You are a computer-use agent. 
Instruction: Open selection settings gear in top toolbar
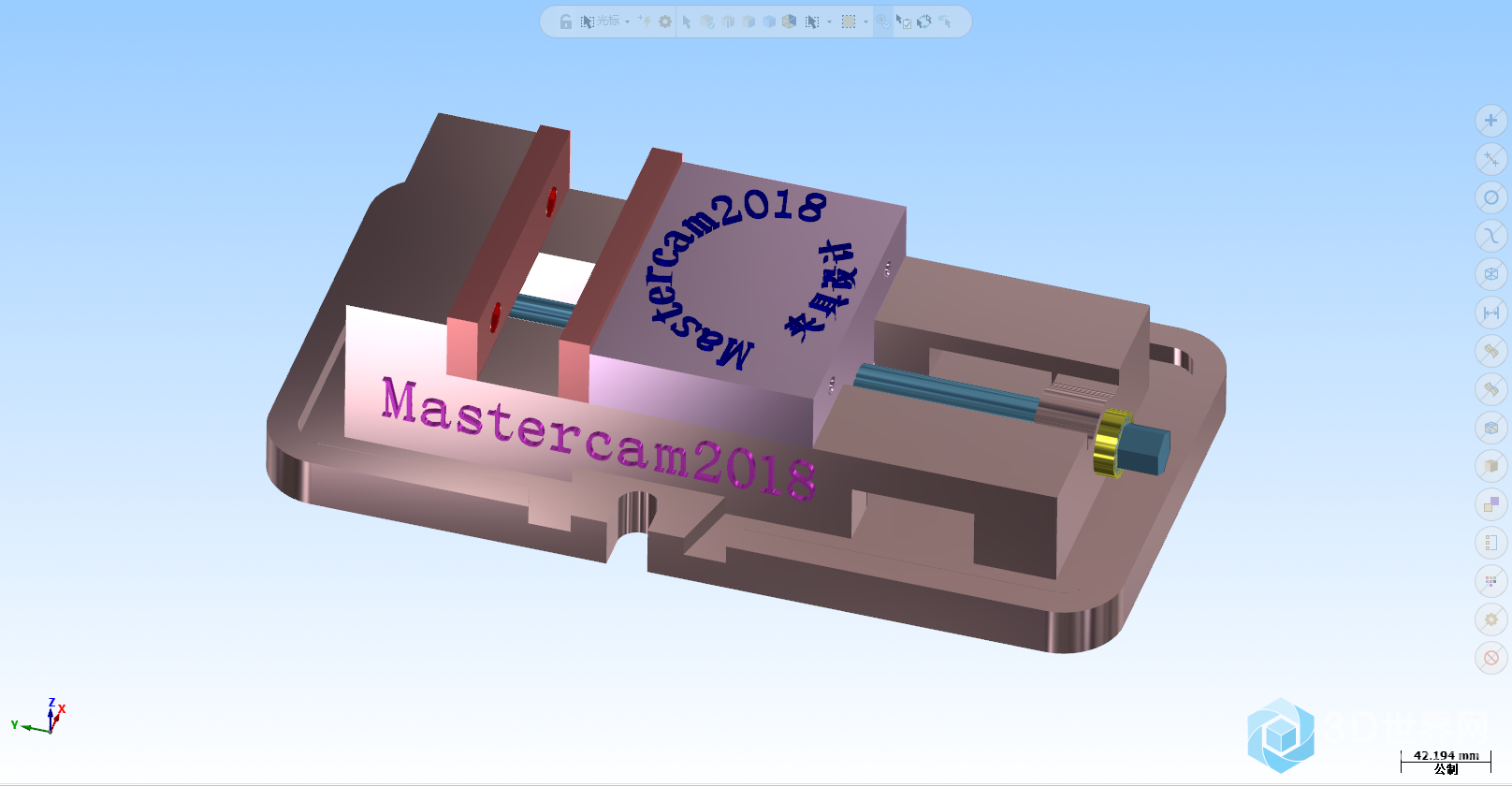tap(665, 22)
